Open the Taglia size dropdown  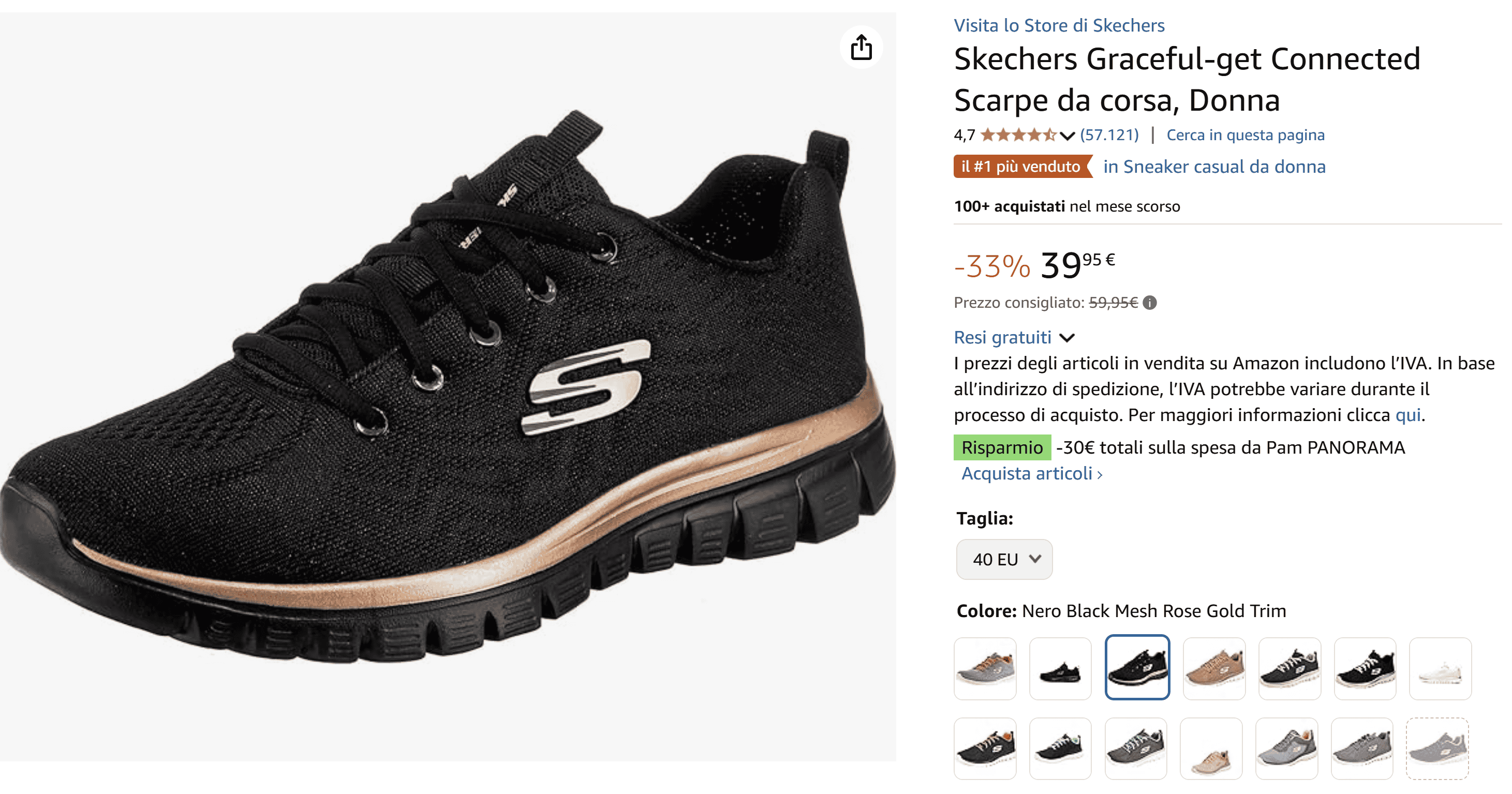point(1004,559)
